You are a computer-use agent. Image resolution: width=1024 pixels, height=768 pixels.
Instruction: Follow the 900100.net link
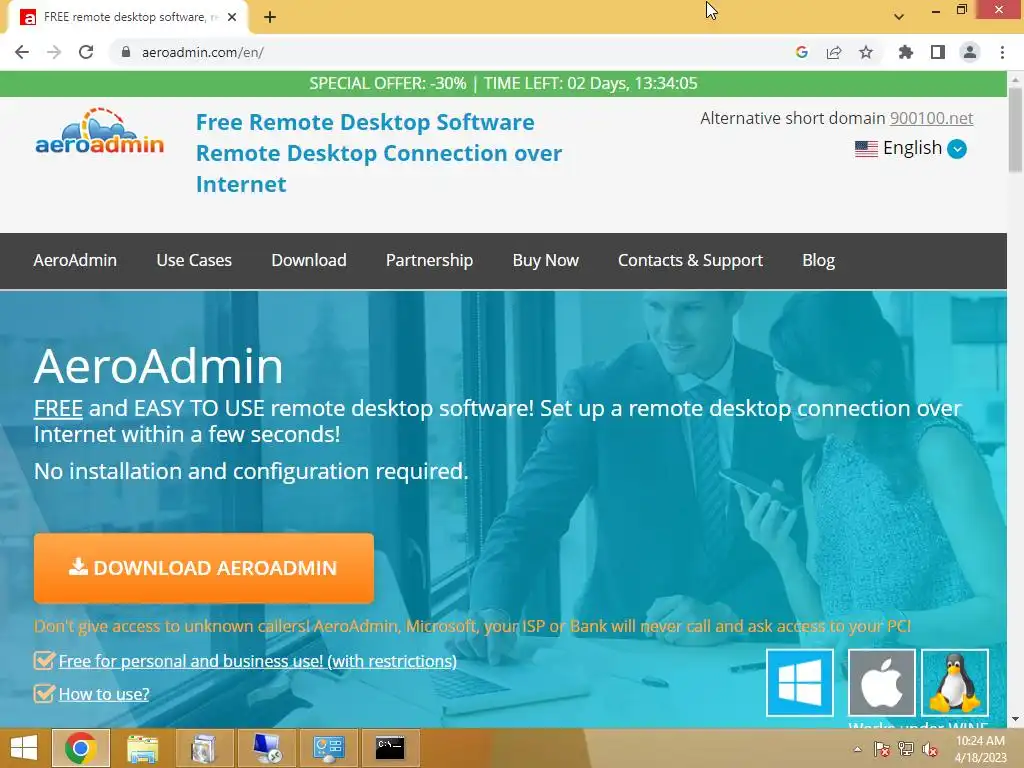click(931, 118)
